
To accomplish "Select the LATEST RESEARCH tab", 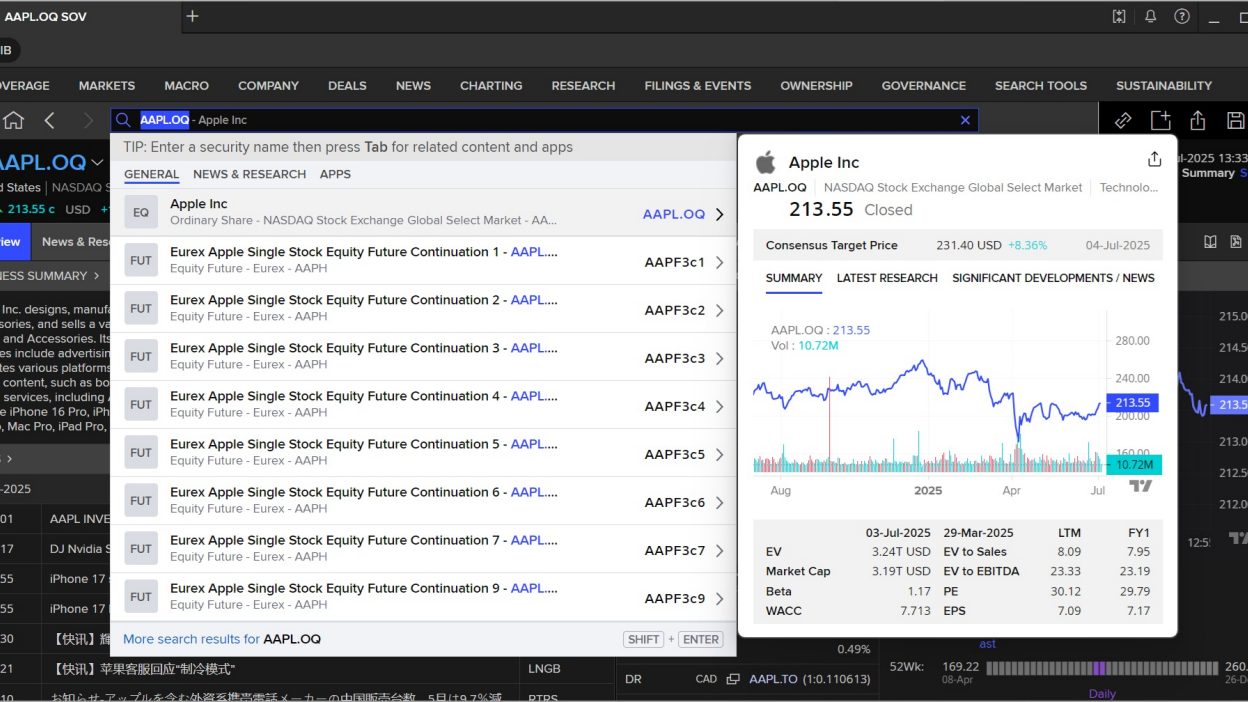I will point(887,278).
